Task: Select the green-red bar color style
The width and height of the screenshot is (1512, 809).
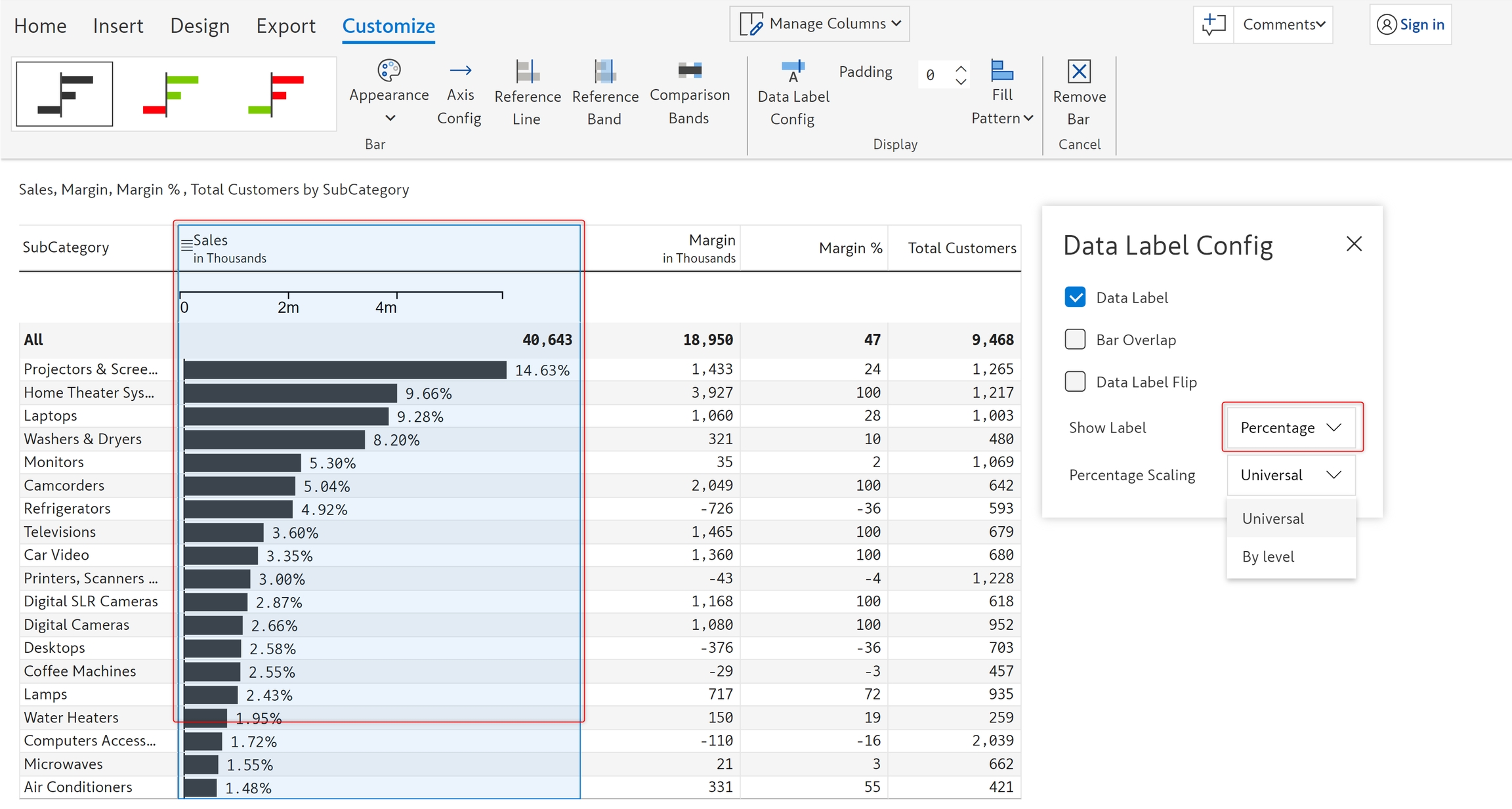Action: coord(171,94)
